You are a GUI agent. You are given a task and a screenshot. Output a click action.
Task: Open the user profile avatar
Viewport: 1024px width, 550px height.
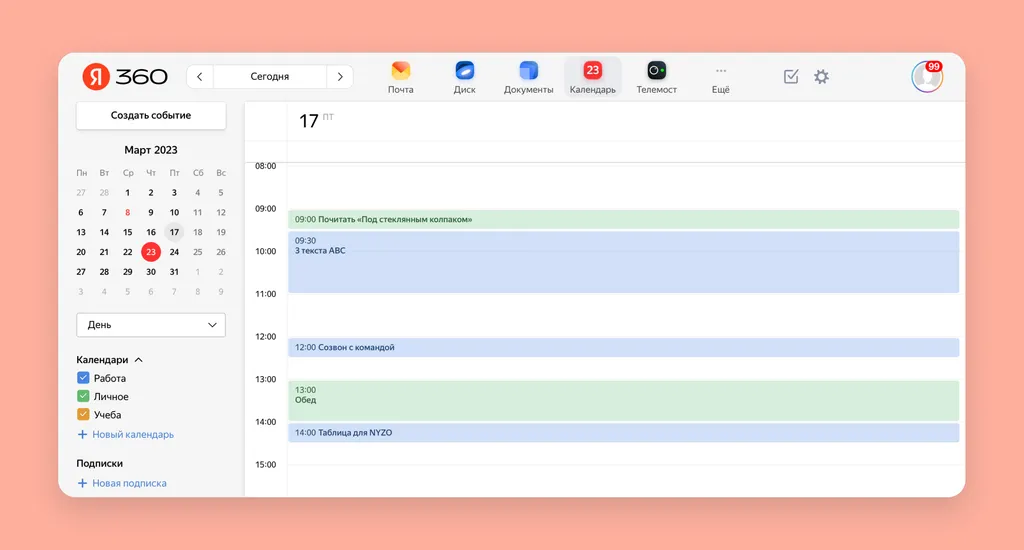point(927,76)
